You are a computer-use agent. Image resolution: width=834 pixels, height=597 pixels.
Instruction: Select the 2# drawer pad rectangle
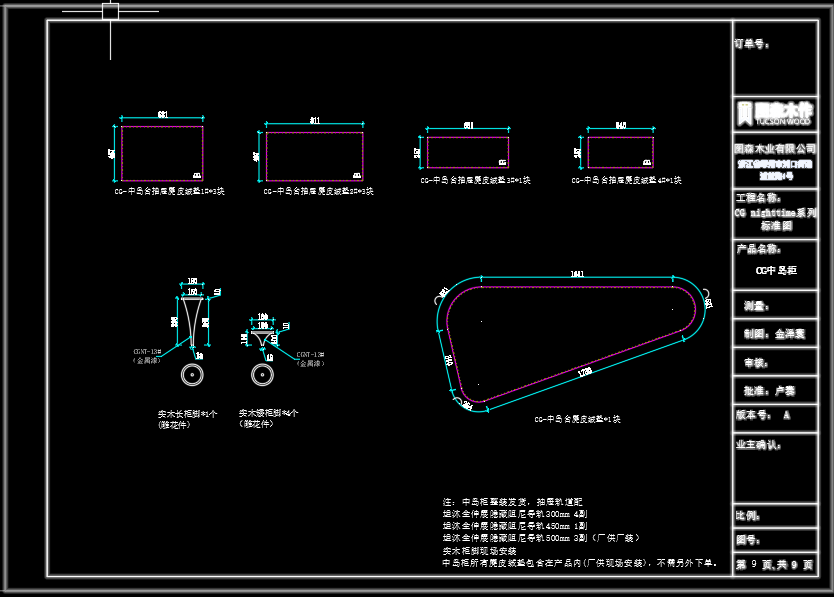pos(314,156)
